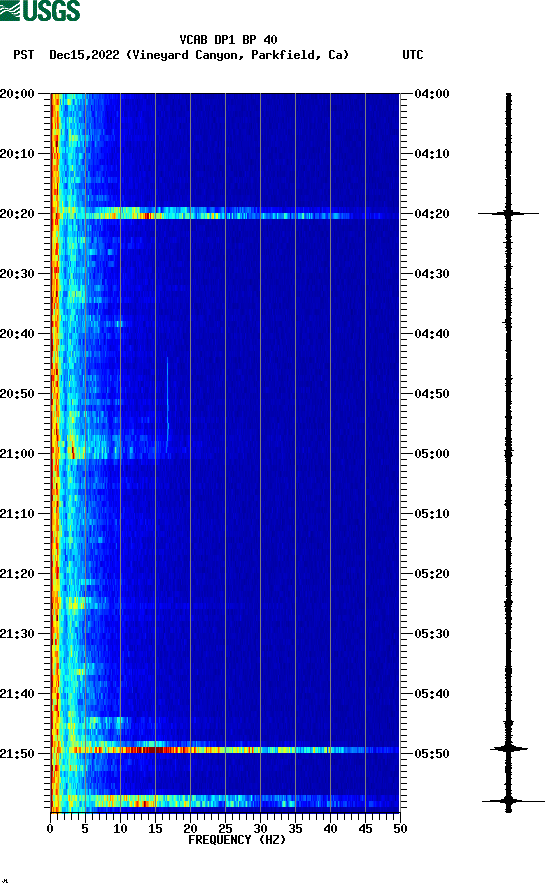The image size is (552, 892).
Task: Click the UTC time label 04:30
Action: 432,274
